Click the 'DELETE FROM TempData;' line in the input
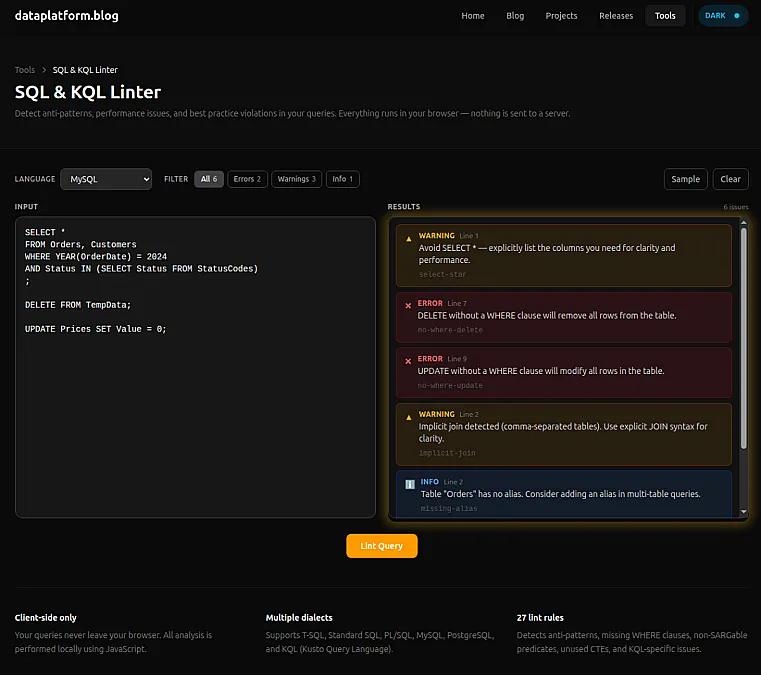761x675 pixels. tap(78, 305)
